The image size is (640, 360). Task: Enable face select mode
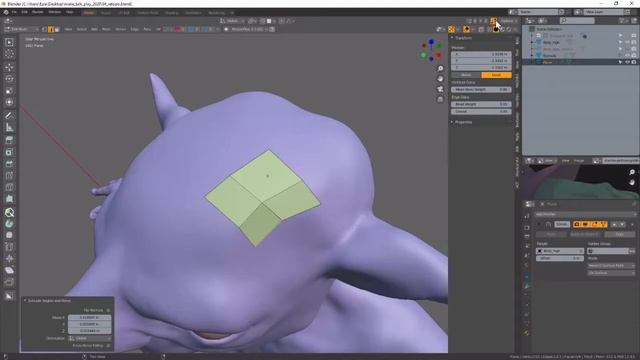coord(57,29)
